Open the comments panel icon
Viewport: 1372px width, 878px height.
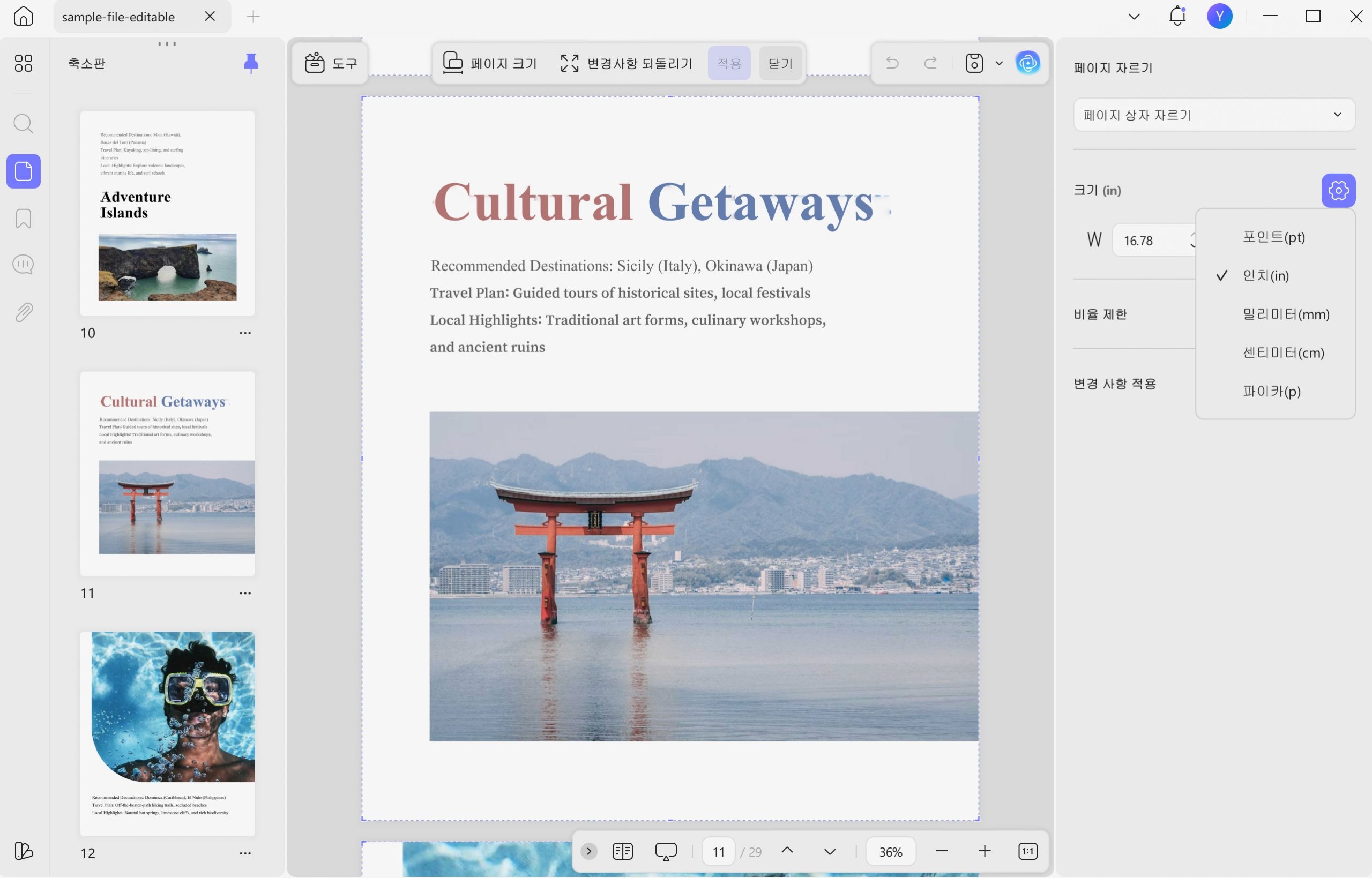tap(24, 265)
